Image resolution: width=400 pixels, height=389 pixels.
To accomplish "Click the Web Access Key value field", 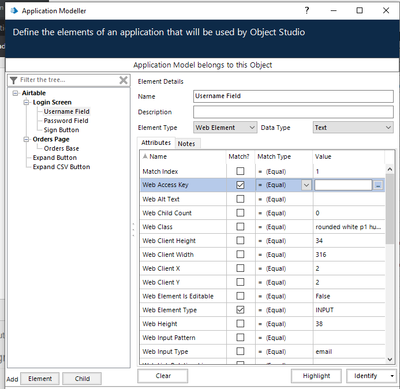I will tap(343, 185).
